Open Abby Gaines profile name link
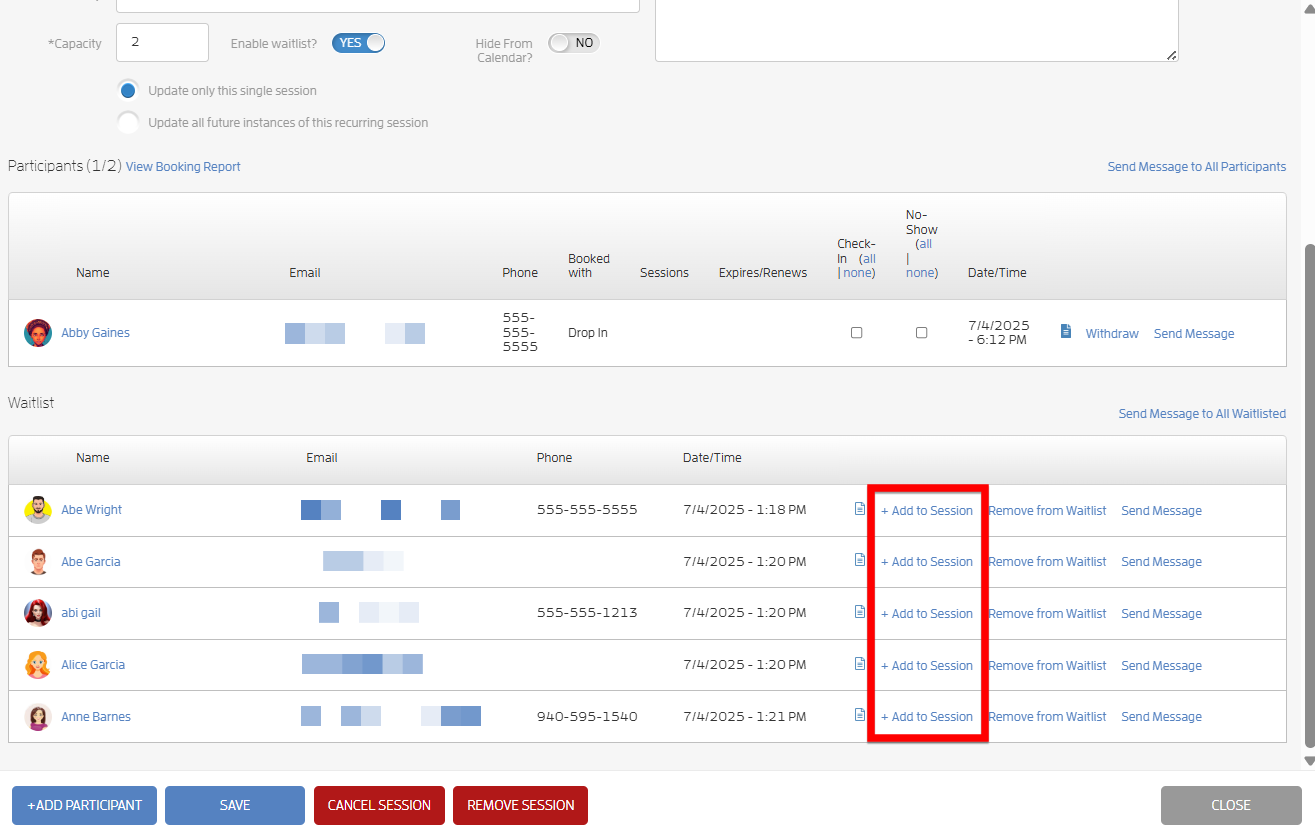Screen dimensions: 1315x837 (95, 333)
